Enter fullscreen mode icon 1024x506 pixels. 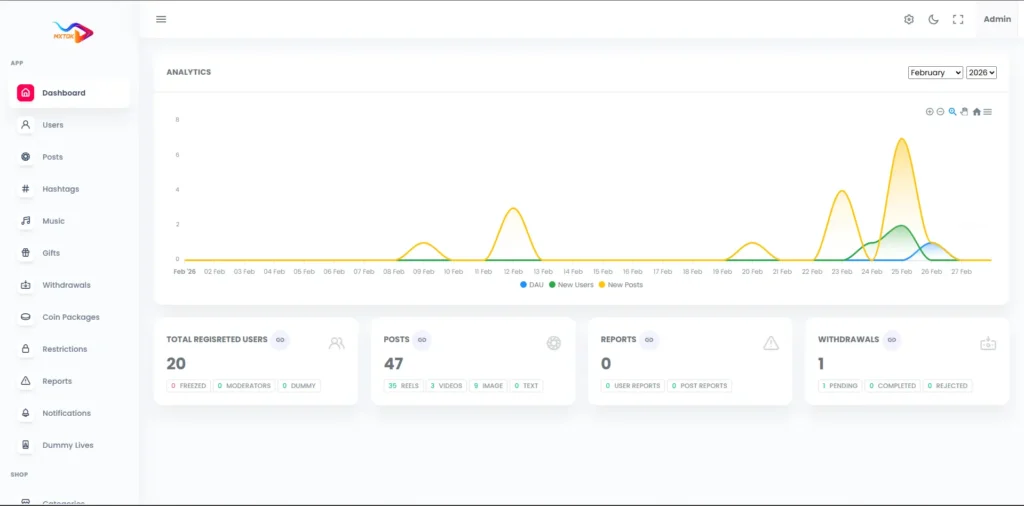click(x=958, y=20)
